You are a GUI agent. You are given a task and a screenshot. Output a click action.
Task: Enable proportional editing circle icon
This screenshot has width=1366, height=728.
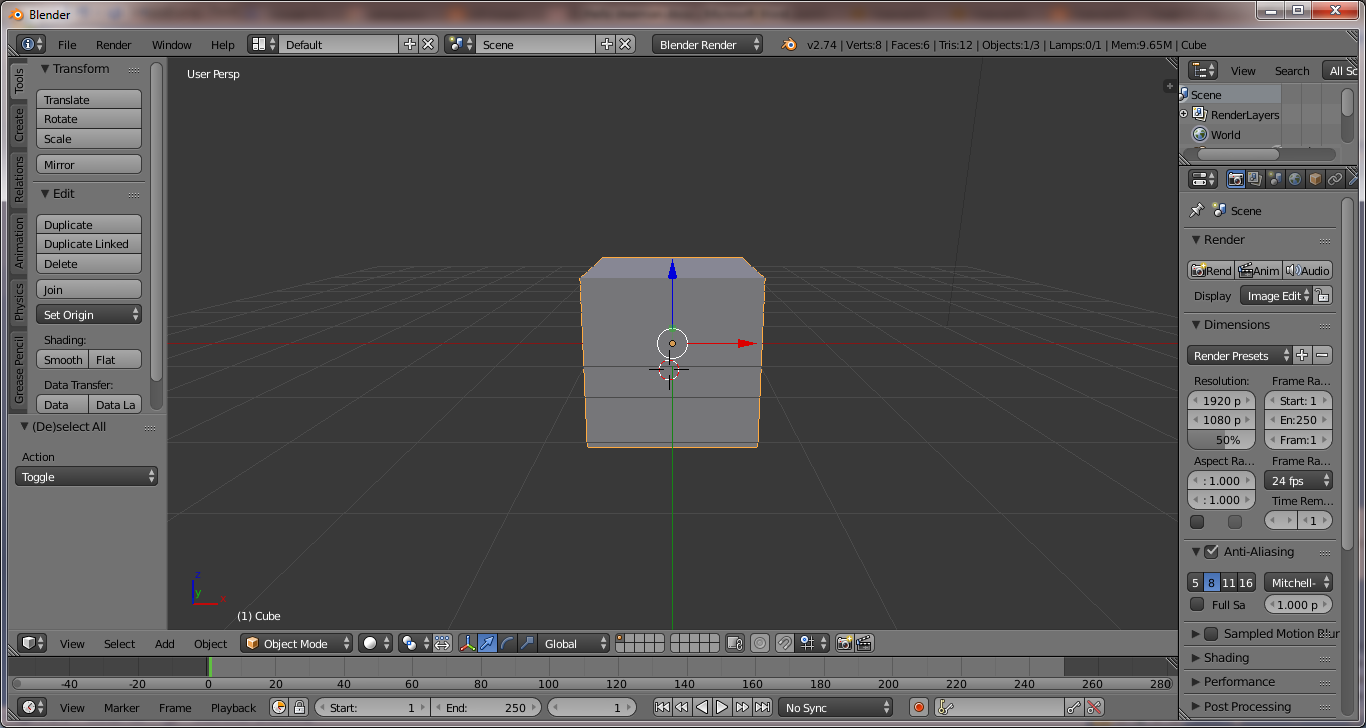point(760,643)
